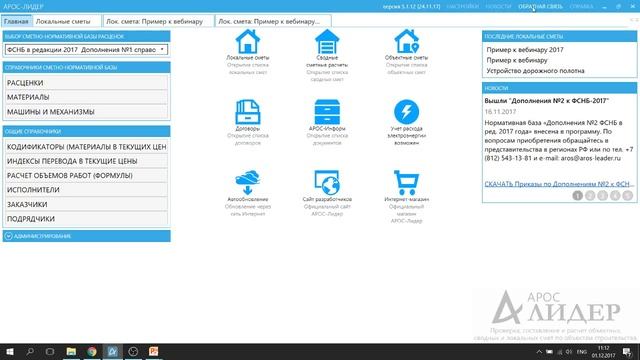Open Машины и механизмы reference
The image size is (640, 360).
(x=87, y=111)
